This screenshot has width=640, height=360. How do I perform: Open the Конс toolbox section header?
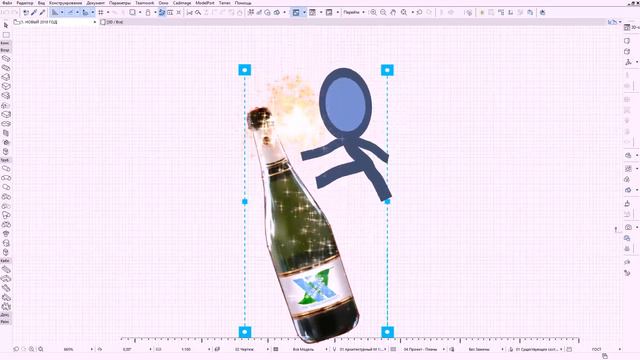pyautogui.click(x=5, y=43)
